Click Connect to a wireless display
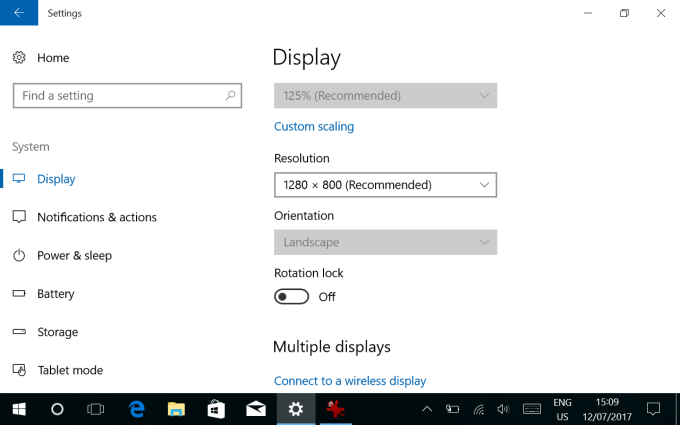Image resolution: width=680 pixels, height=425 pixels. point(350,381)
